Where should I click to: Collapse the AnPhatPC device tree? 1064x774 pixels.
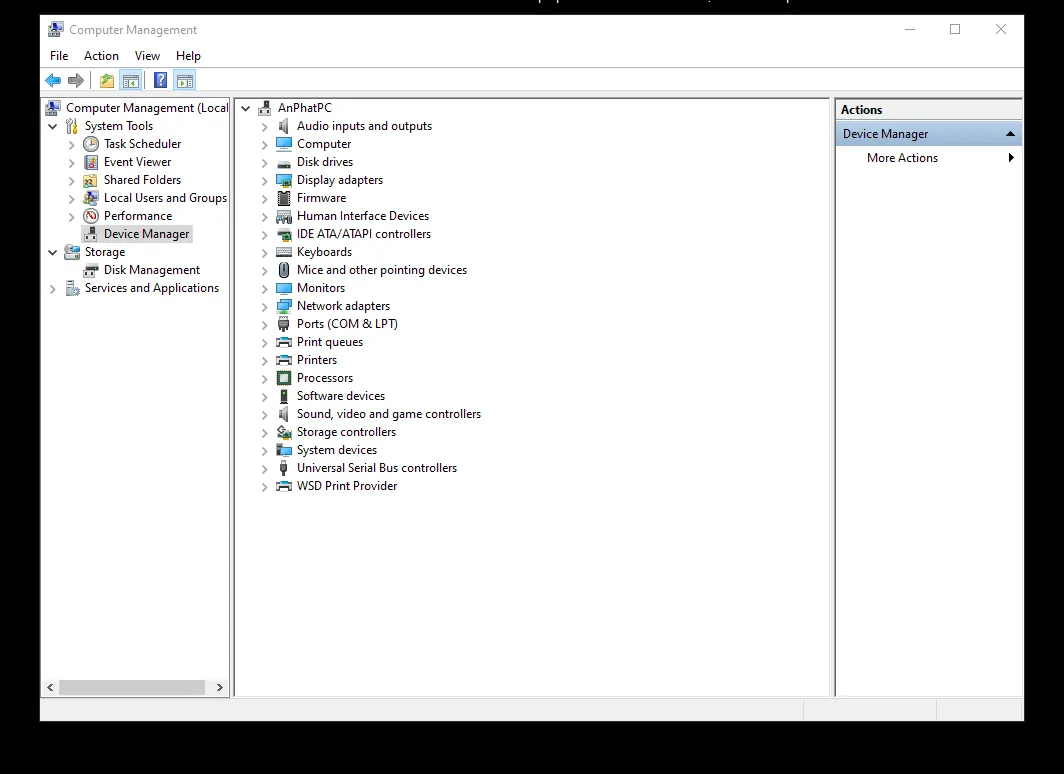pyautogui.click(x=245, y=107)
